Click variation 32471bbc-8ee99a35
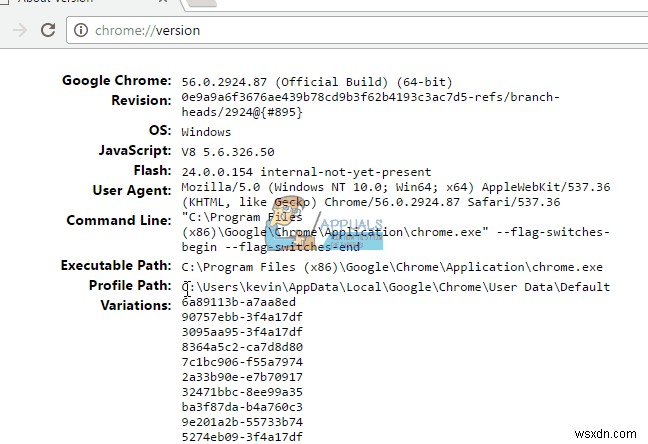 coord(242,391)
